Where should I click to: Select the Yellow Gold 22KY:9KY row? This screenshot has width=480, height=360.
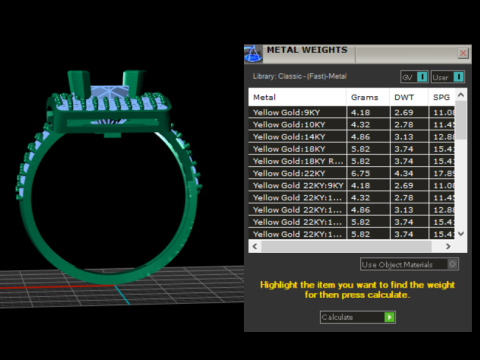pos(351,185)
